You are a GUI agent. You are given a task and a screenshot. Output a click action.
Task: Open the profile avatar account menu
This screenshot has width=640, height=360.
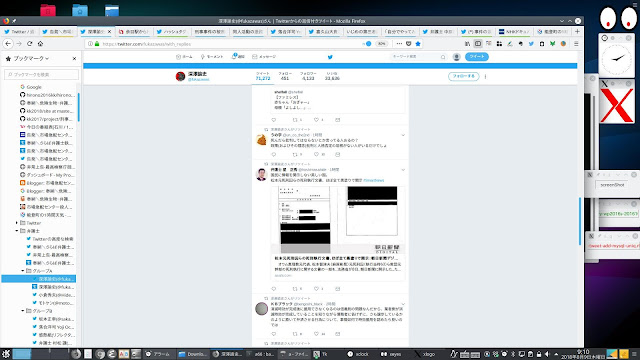[x=457, y=57]
